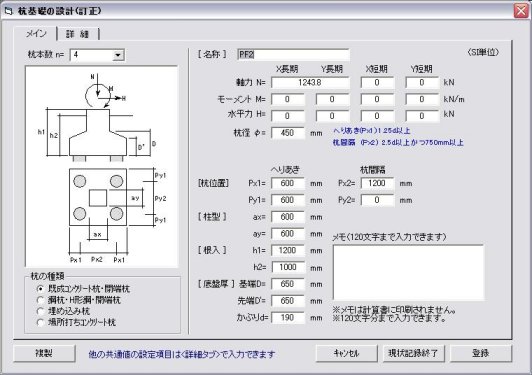532x375 pixels.
Task: Click 水平力 H Y長期 field
Action: click(x=332, y=116)
